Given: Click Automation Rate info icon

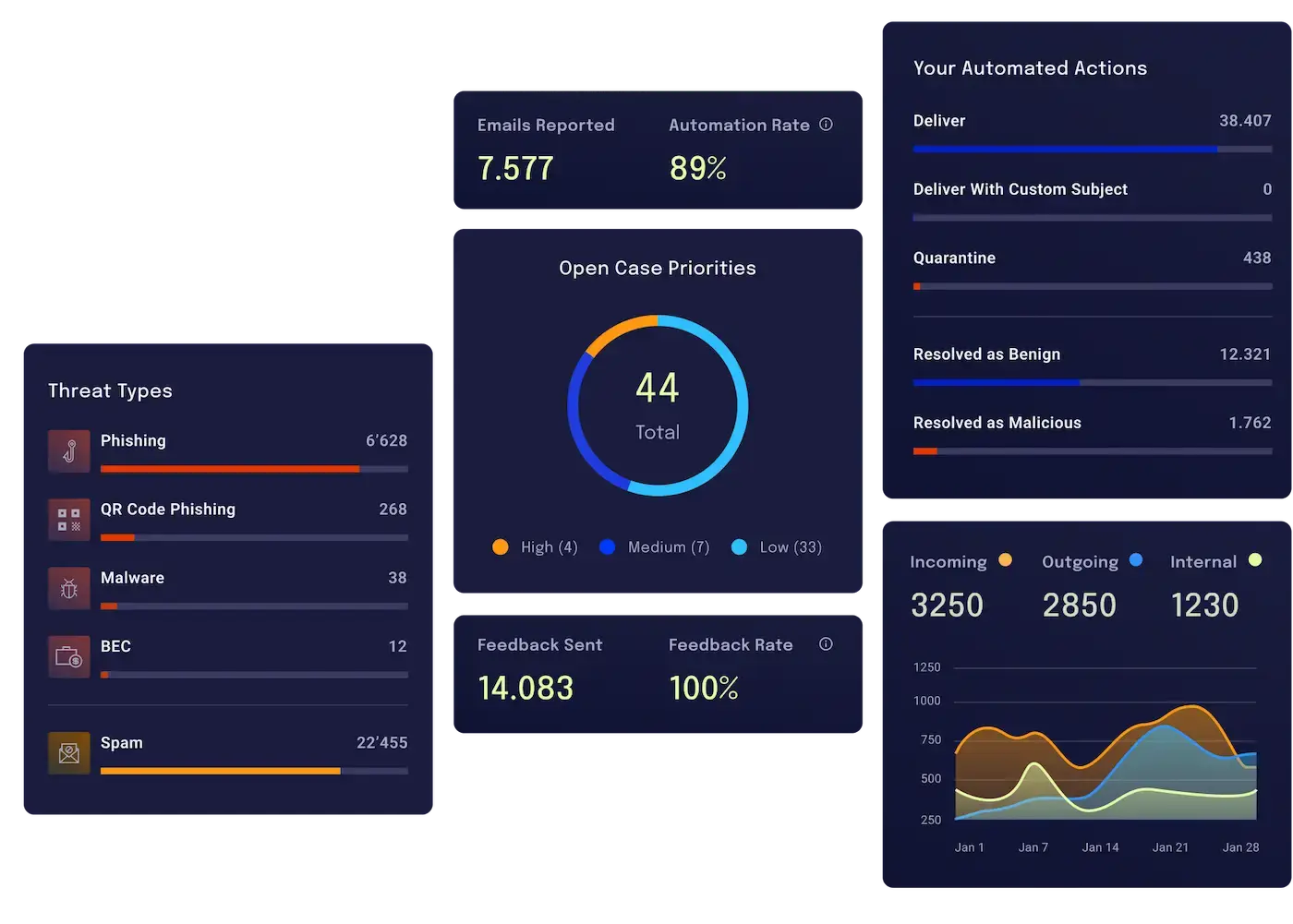Looking at the screenshot, I should 826,125.
